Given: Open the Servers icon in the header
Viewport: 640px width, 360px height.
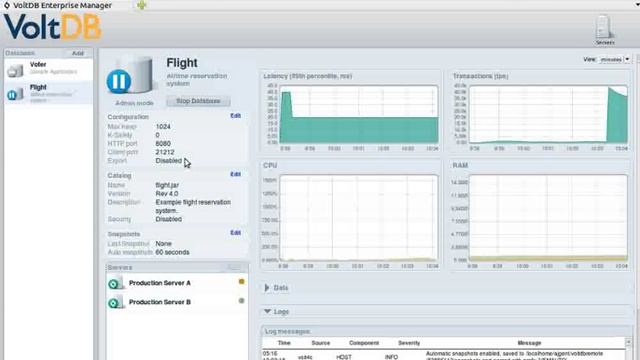Looking at the screenshot, I should [604, 30].
